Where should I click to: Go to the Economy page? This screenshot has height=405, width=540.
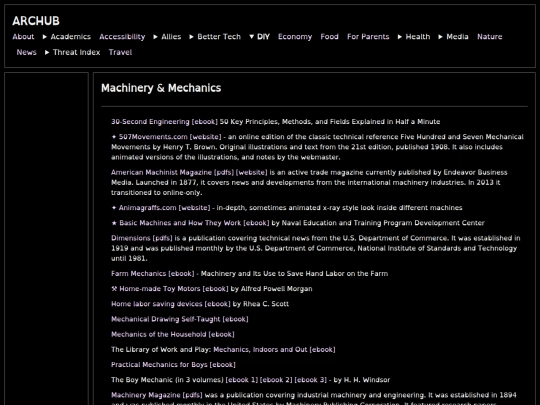pos(295,37)
